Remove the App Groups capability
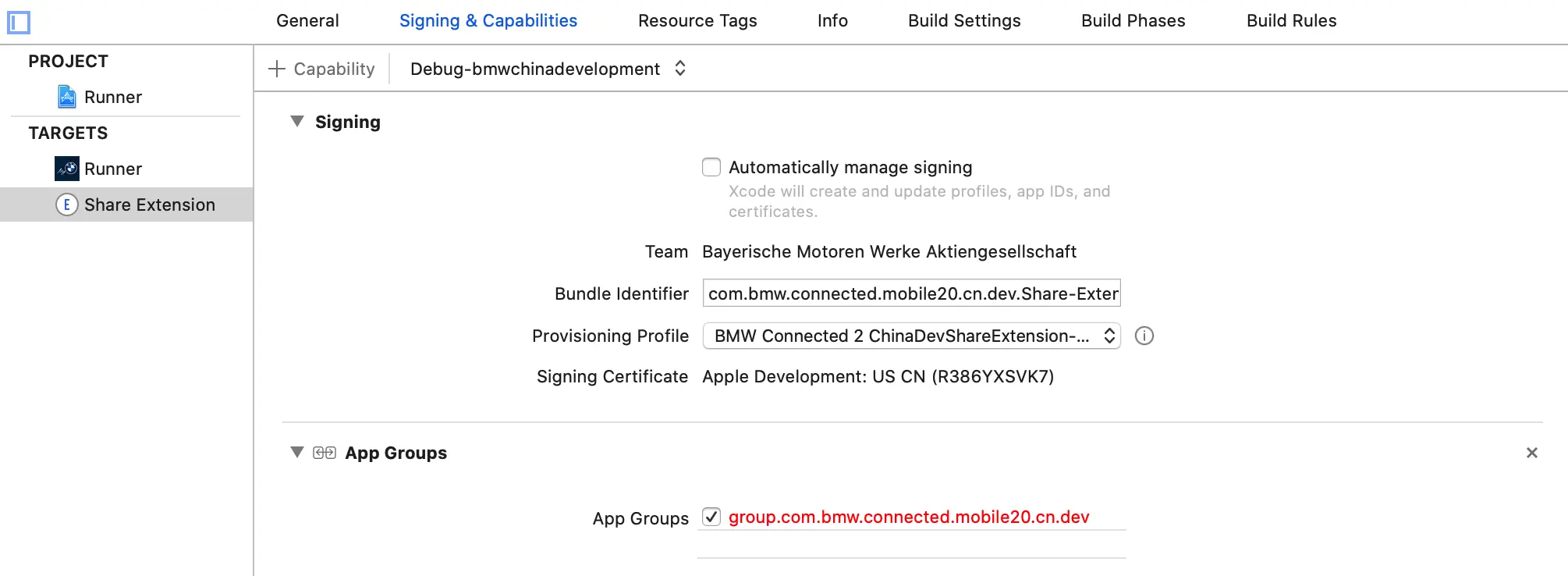Image resolution: width=1568 pixels, height=576 pixels. pos(1531,453)
